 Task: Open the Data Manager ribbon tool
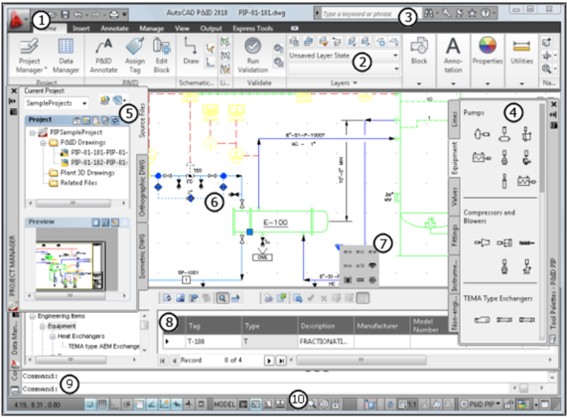tap(66, 56)
